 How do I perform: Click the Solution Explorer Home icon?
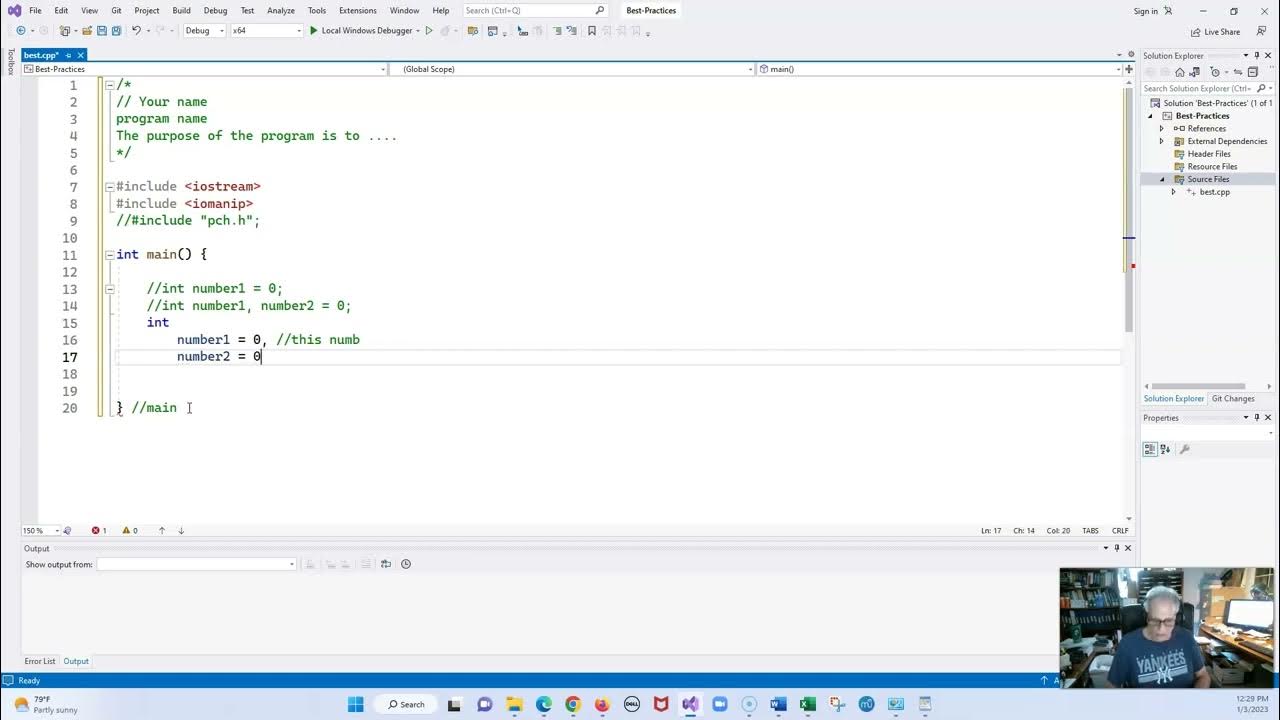click(x=1180, y=72)
